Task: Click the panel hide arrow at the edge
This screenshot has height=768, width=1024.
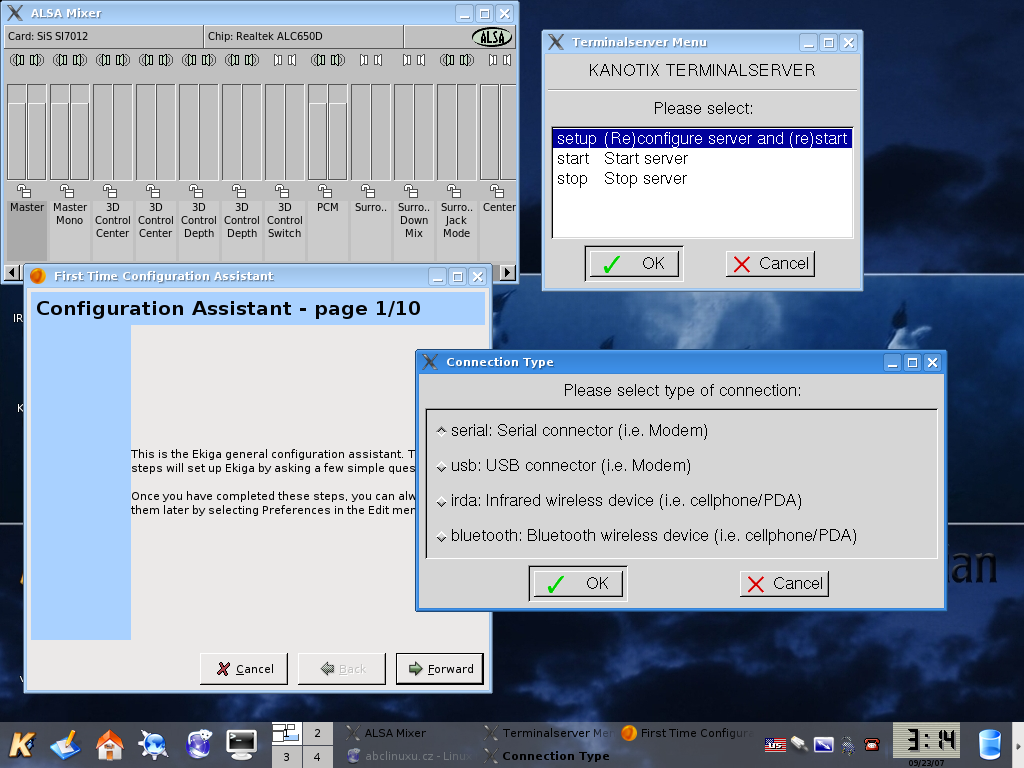Action: (1018, 746)
